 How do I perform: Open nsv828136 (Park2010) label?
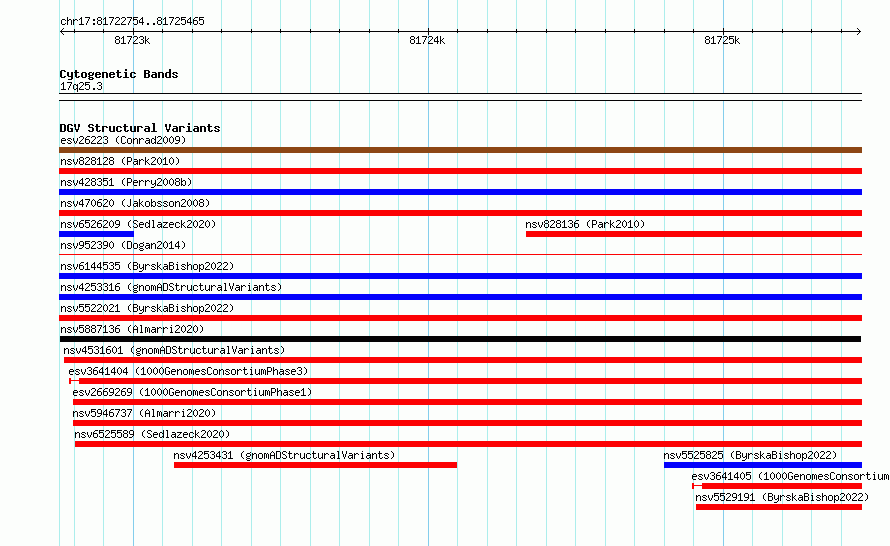(x=585, y=224)
